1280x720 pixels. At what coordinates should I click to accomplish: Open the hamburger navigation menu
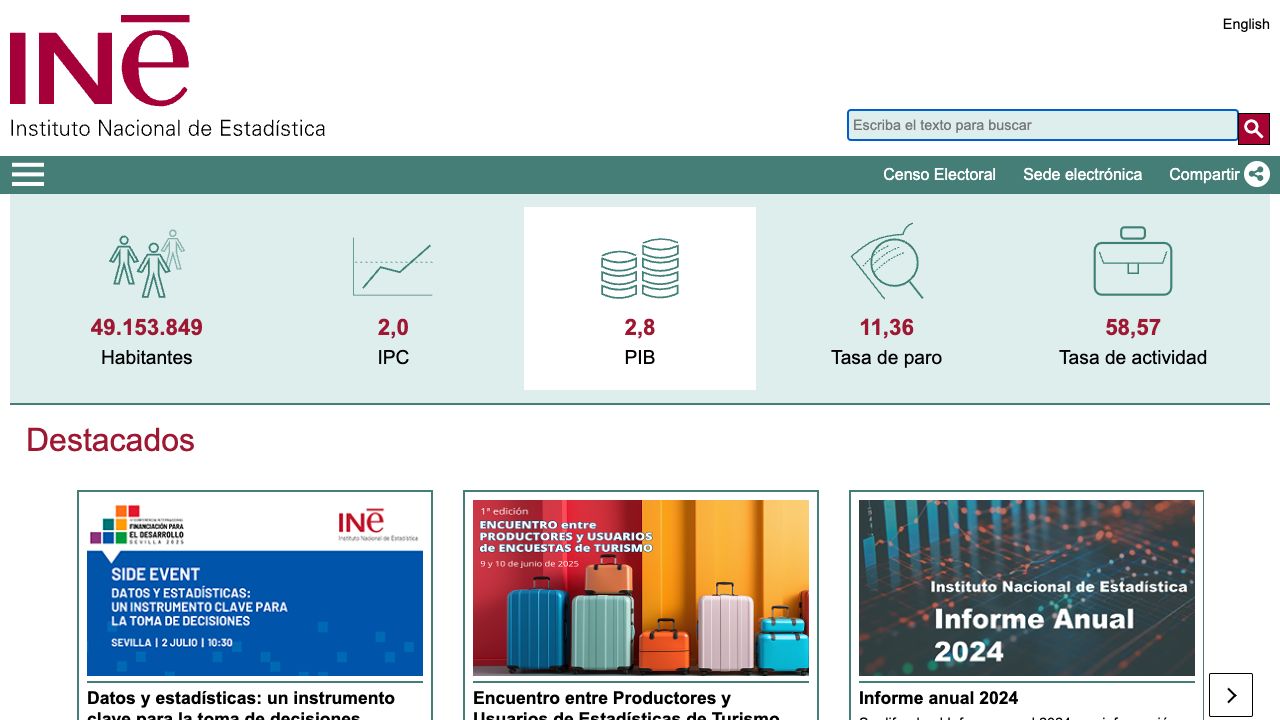tap(28, 175)
